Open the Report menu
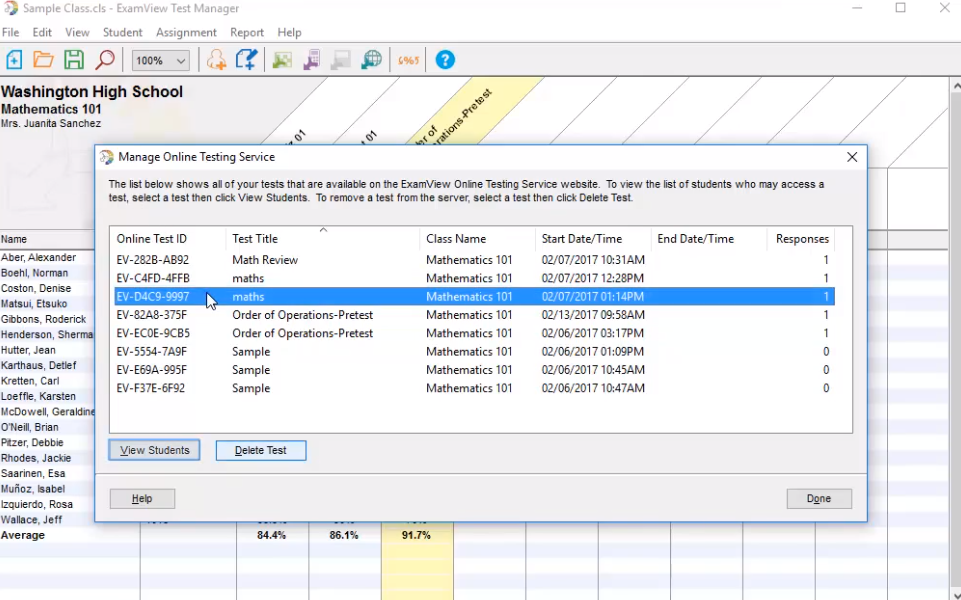The height and width of the screenshot is (600, 961). tap(246, 32)
